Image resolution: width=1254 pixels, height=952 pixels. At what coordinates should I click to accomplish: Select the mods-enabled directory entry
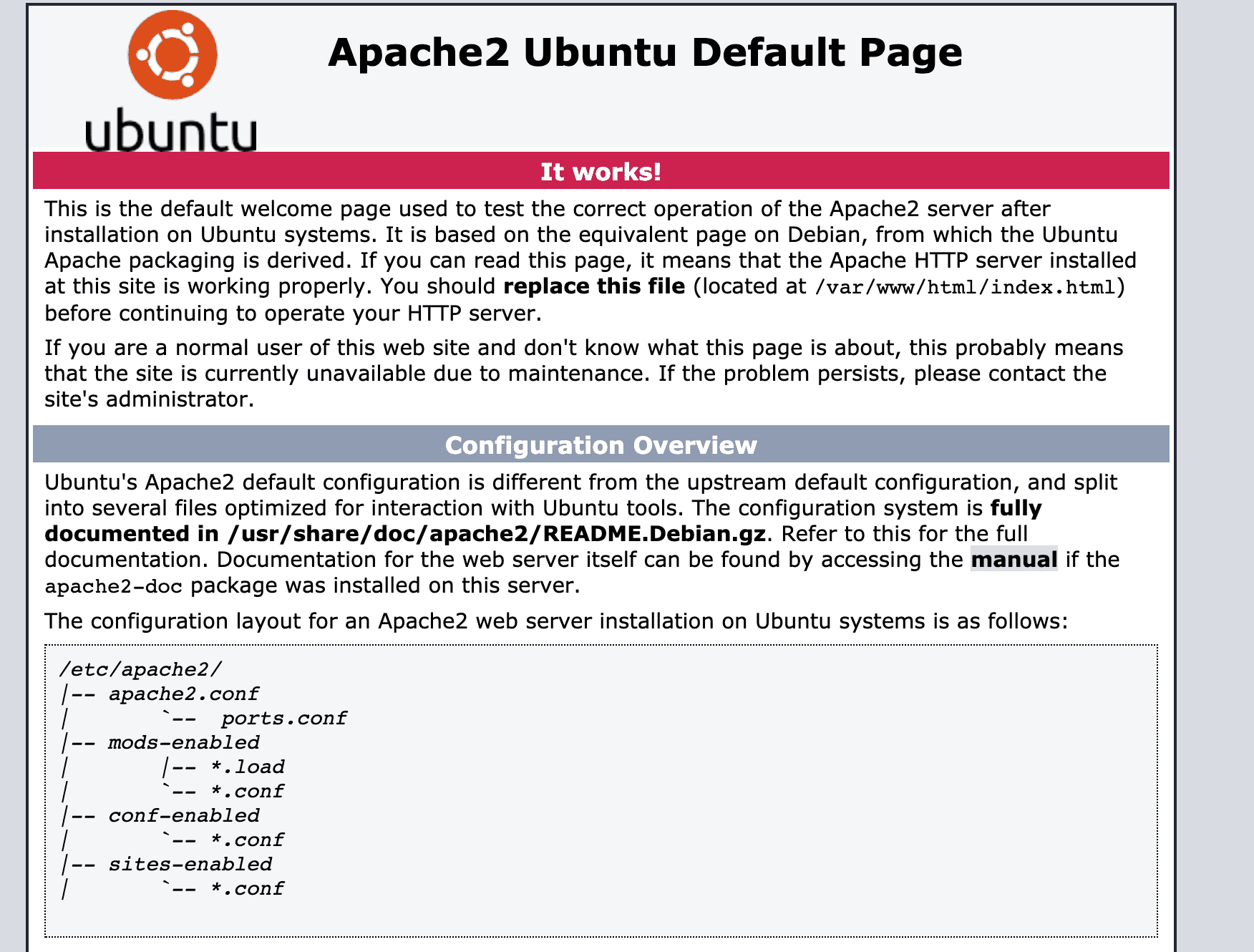[183, 742]
